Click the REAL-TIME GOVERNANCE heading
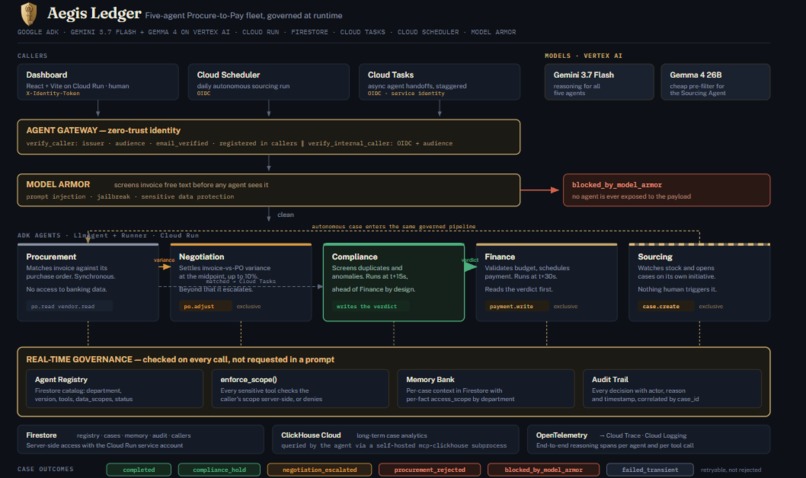 [180, 359]
